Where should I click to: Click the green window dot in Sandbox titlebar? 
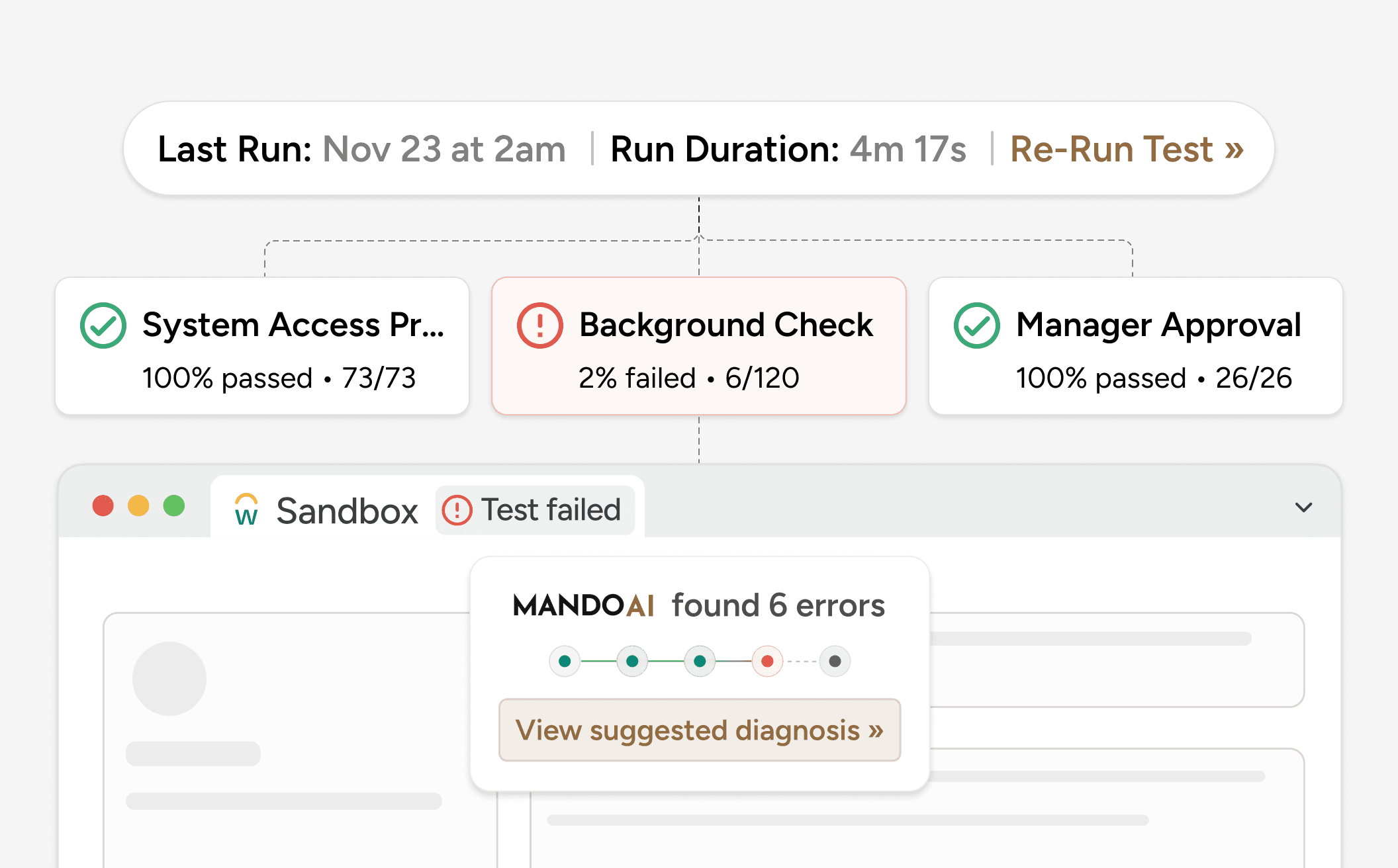pos(174,505)
